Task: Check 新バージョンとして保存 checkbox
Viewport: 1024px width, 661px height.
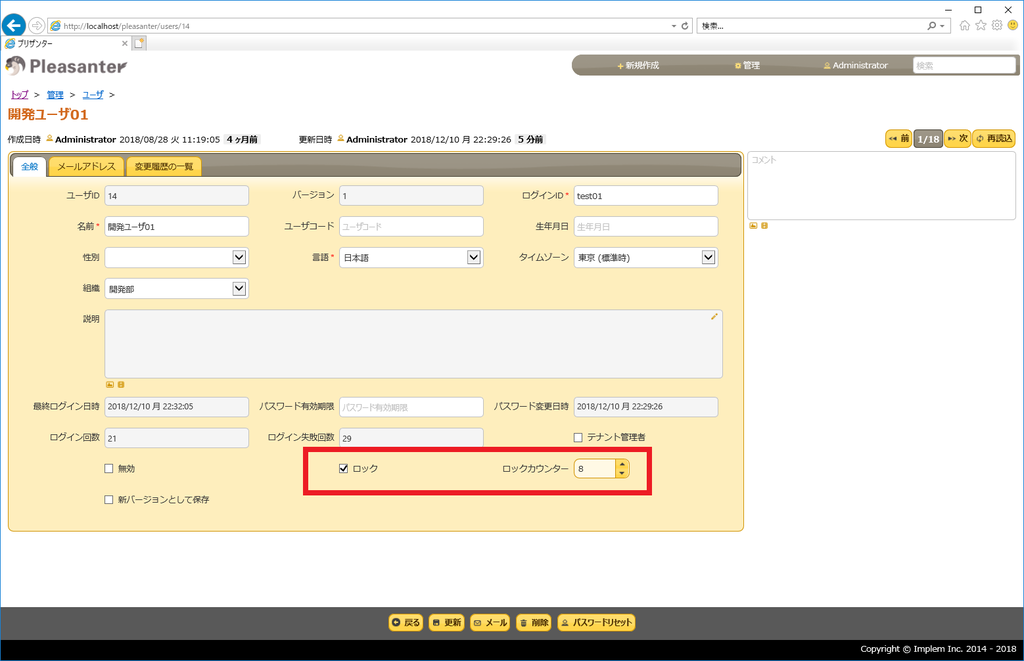Action: click(x=109, y=500)
